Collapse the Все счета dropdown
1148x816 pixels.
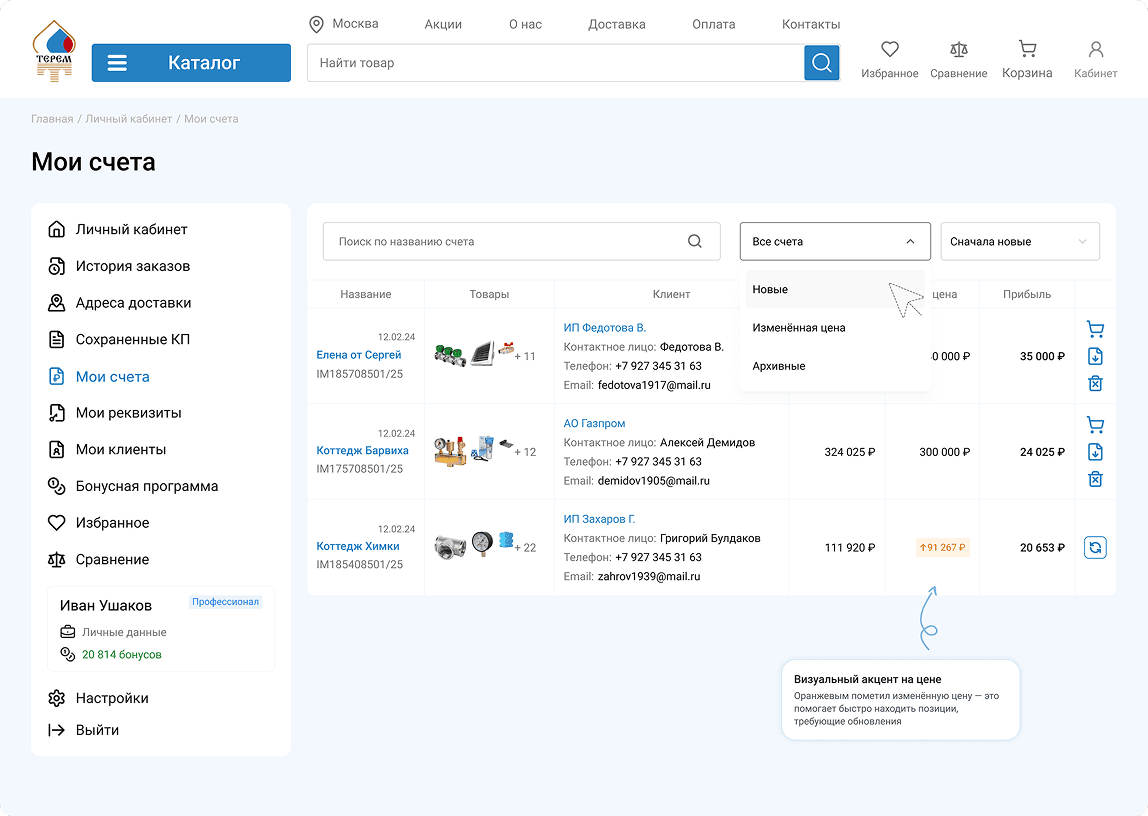[835, 242]
